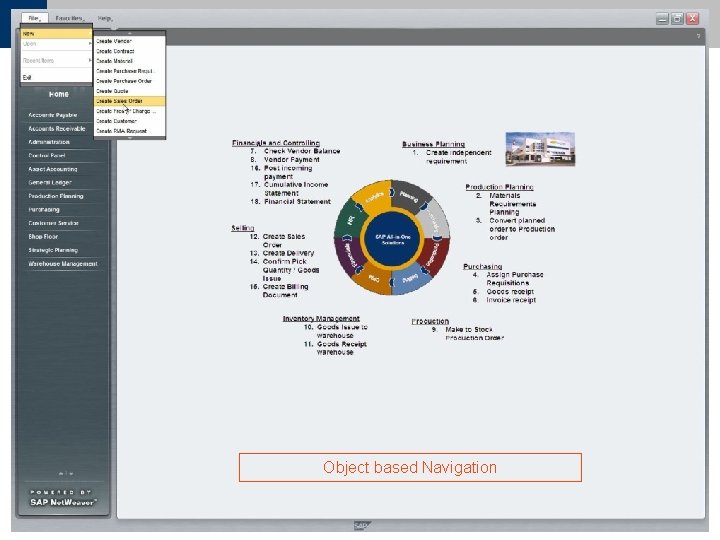Open Control Panel in the sidebar

click(x=47, y=156)
